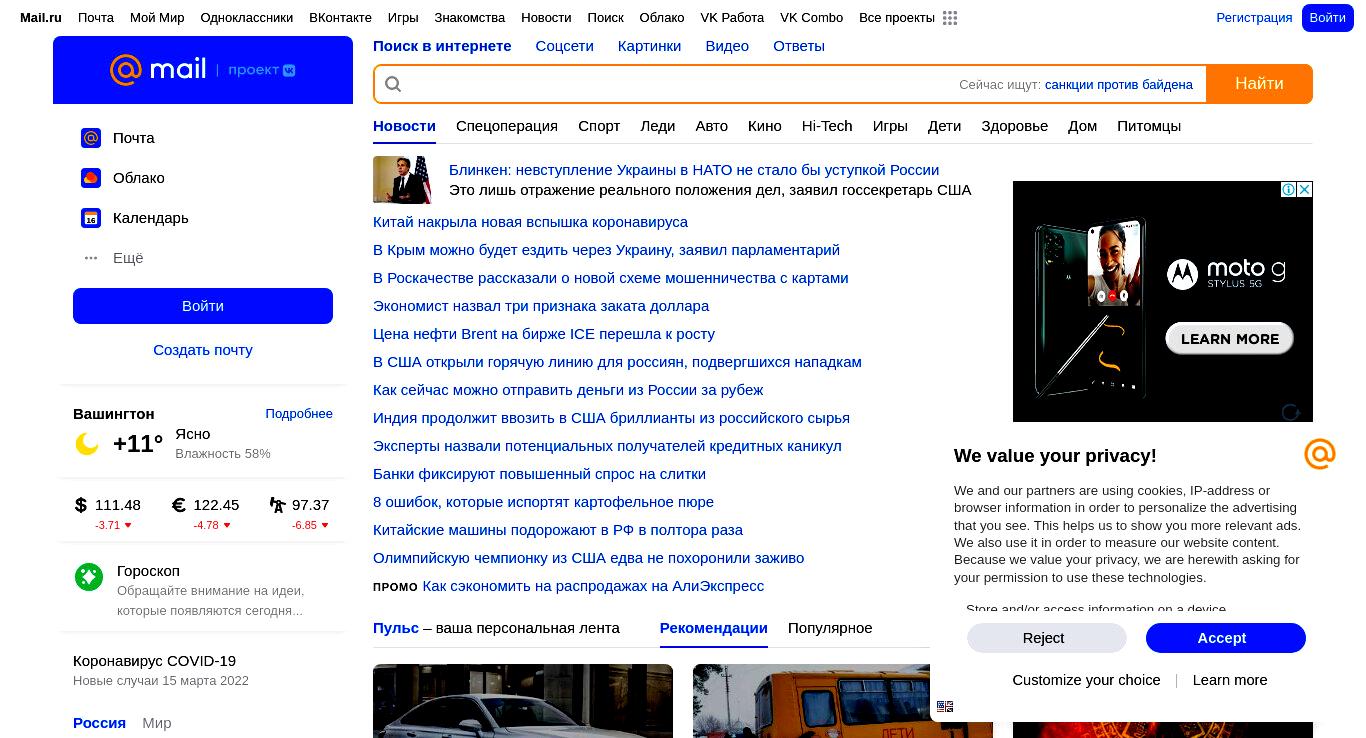The height and width of the screenshot is (738, 1366).
Task: Switch search to Картинки
Action: coord(649,46)
